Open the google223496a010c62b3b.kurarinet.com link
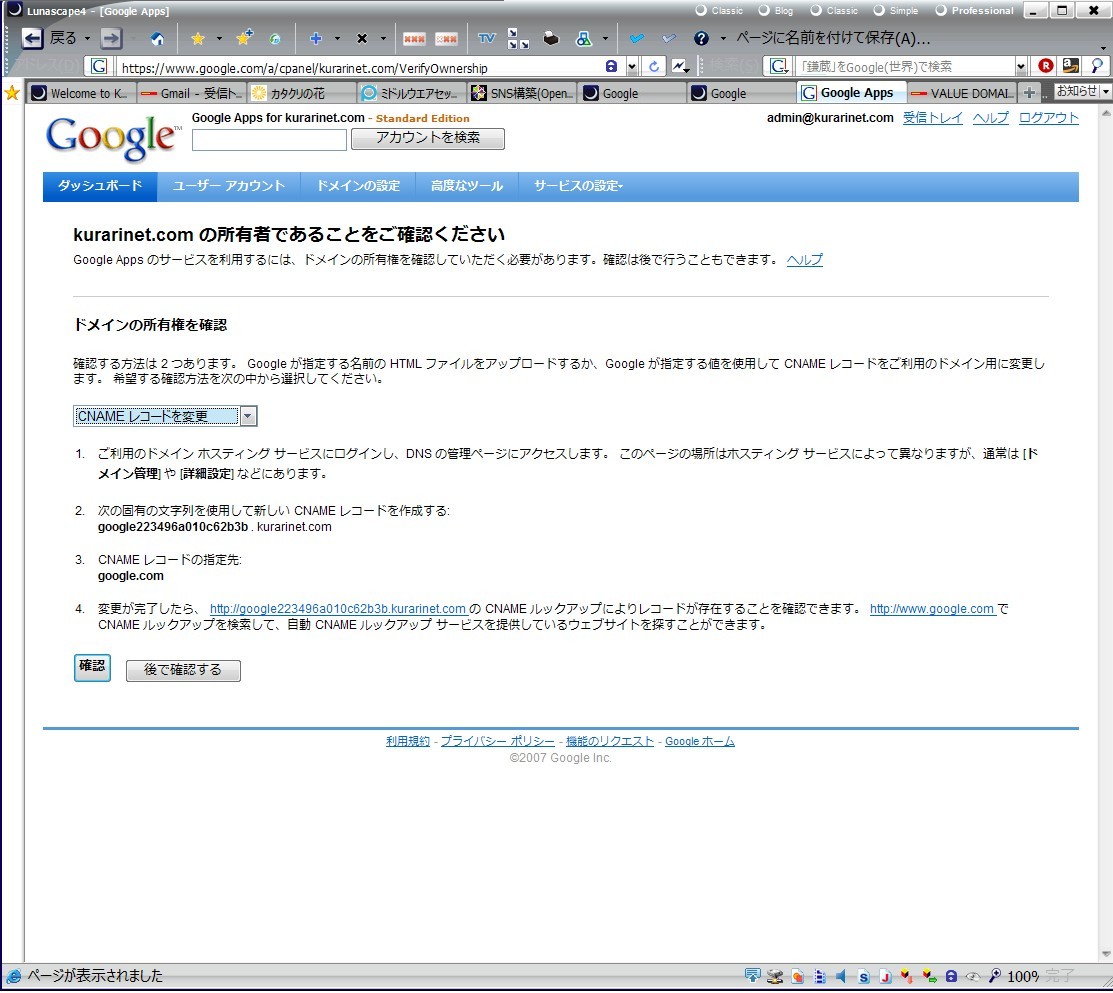Screen dimensions: 1113x993 coord(338,609)
